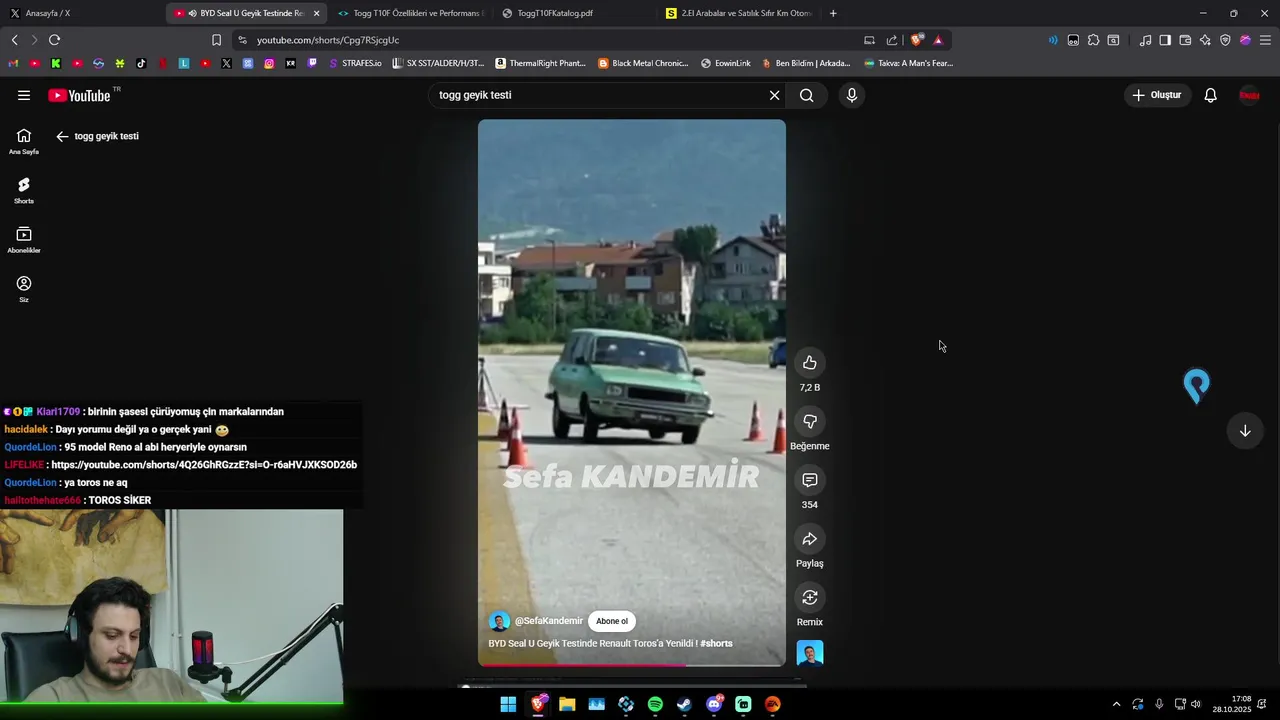Open the Brave Rewards triangle icon
The width and height of the screenshot is (1280, 720).
point(938,40)
